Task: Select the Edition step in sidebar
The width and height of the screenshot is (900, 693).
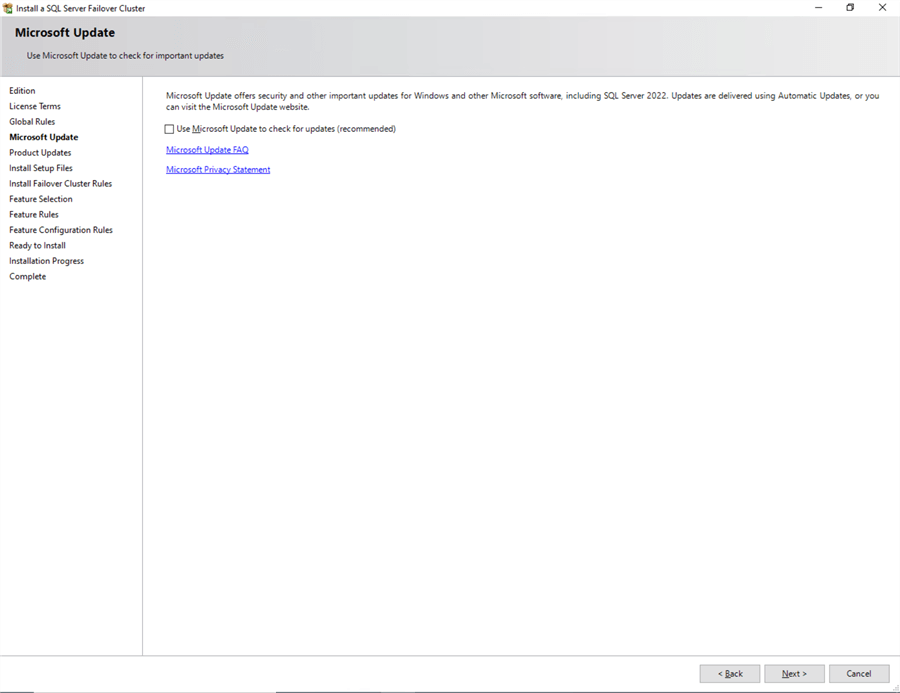Action: click(x=22, y=91)
